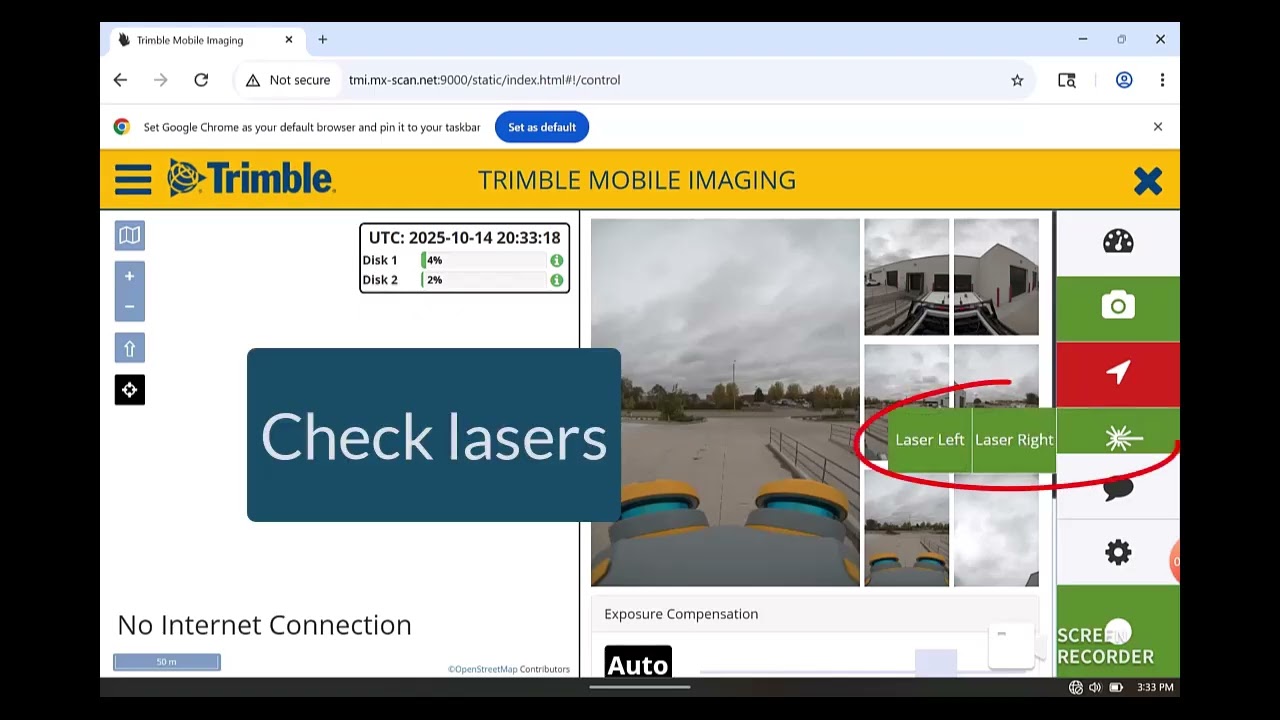Open the map layers icon

(130, 235)
